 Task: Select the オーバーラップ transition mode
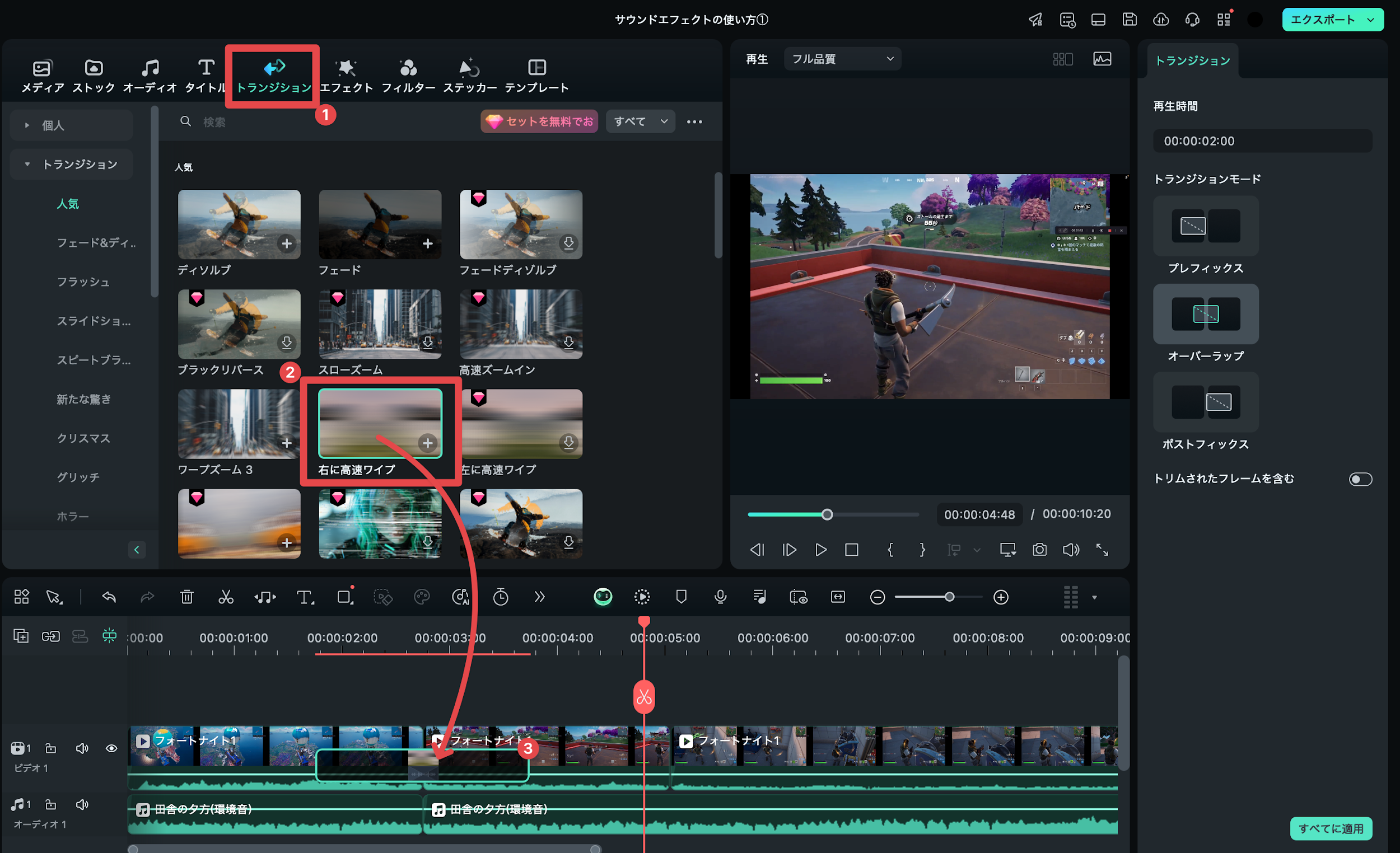click(x=1206, y=313)
